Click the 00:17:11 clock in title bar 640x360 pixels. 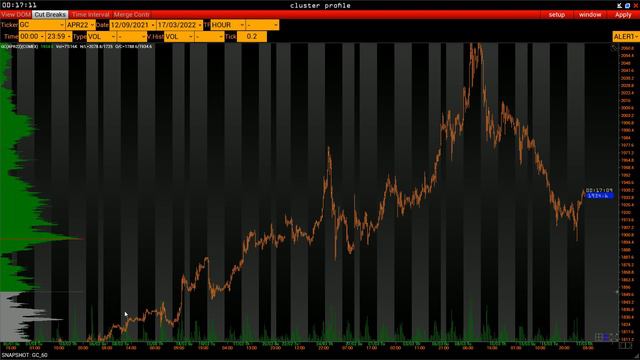click(19, 5)
